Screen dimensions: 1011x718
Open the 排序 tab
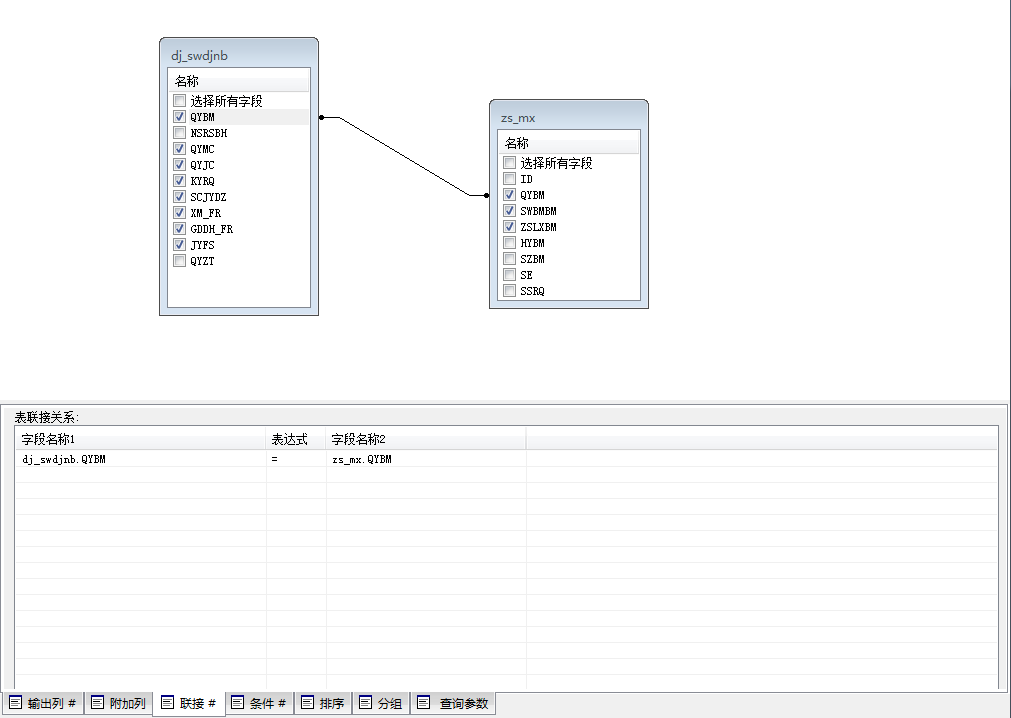pos(323,704)
